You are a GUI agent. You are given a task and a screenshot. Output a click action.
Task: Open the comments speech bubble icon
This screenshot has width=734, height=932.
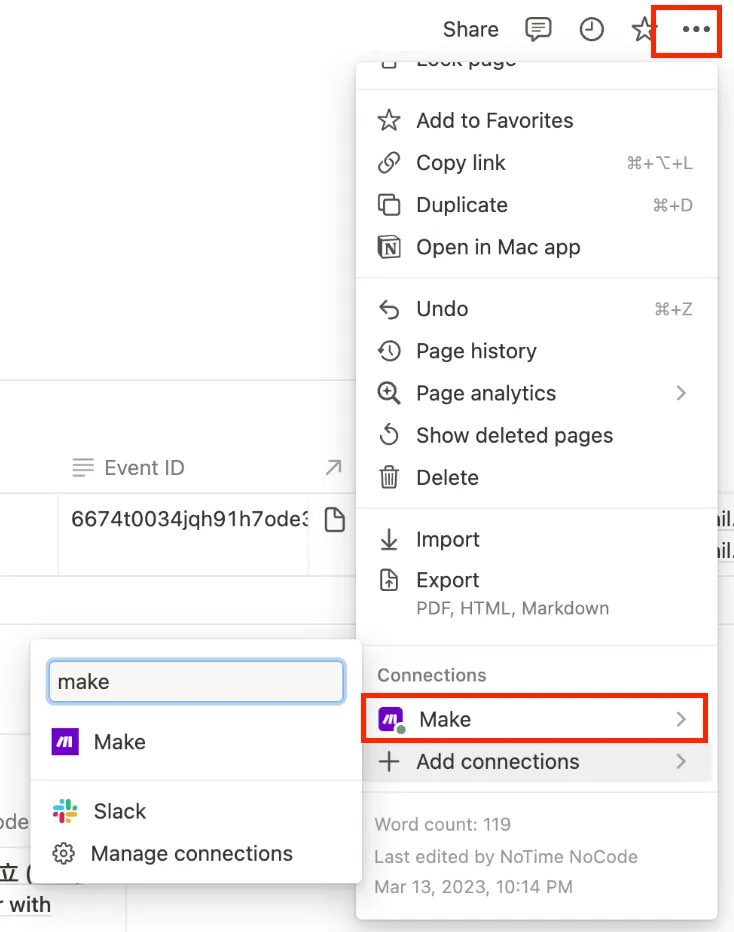[538, 30]
